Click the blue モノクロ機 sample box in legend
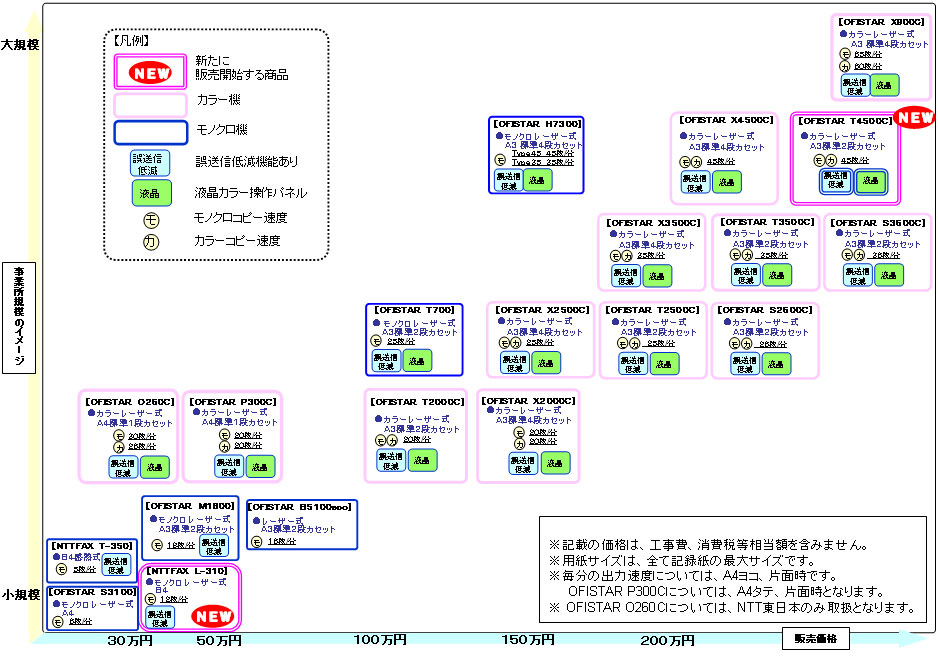This screenshot has width=938, height=656. pyautogui.click(x=151, y=132)
